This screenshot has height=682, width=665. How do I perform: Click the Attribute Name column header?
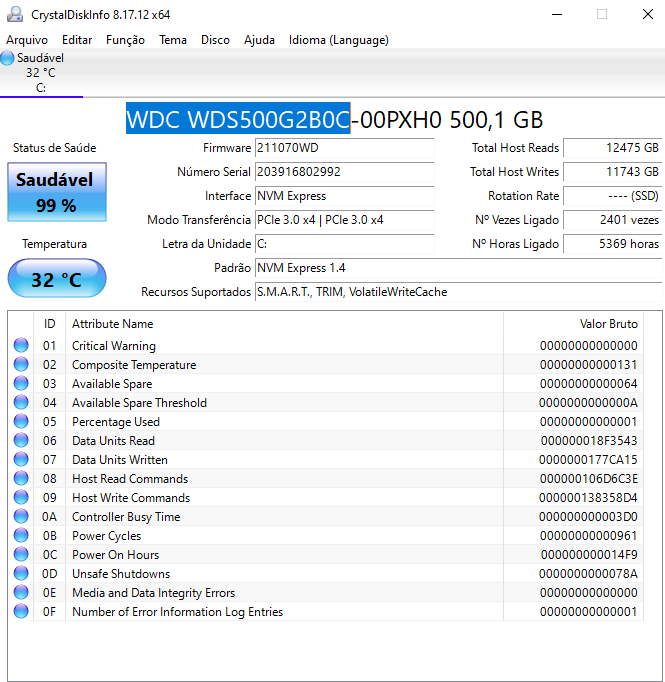284,324
